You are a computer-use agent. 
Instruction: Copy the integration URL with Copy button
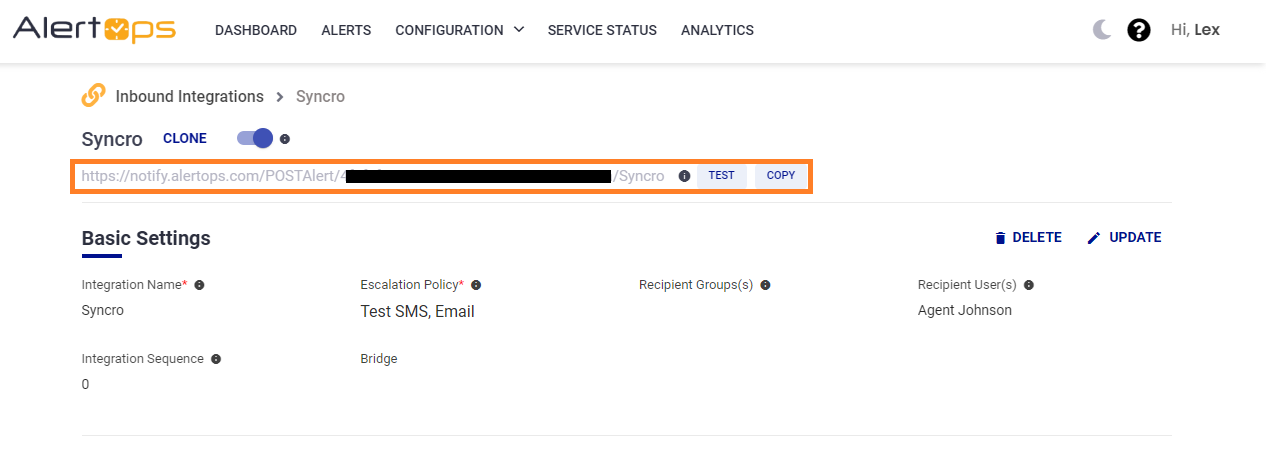[780, 176]
